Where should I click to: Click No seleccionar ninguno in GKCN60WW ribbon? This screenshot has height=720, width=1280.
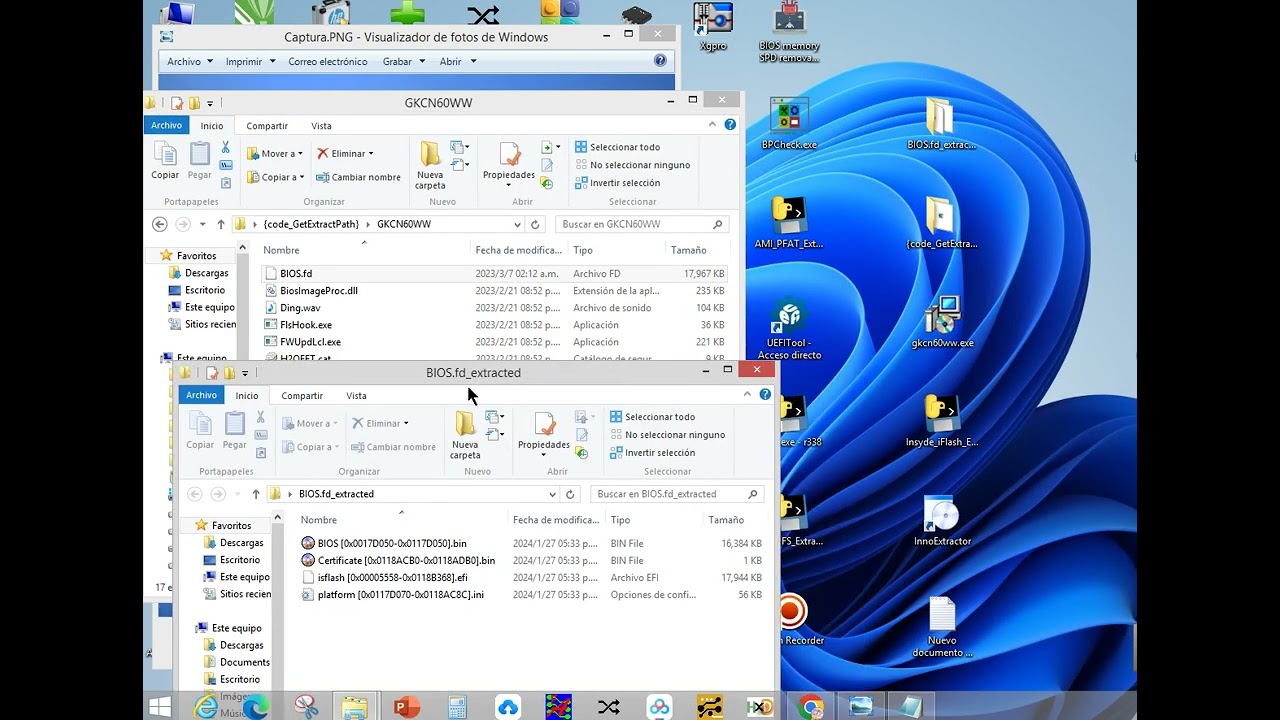[x=632, y=165]
